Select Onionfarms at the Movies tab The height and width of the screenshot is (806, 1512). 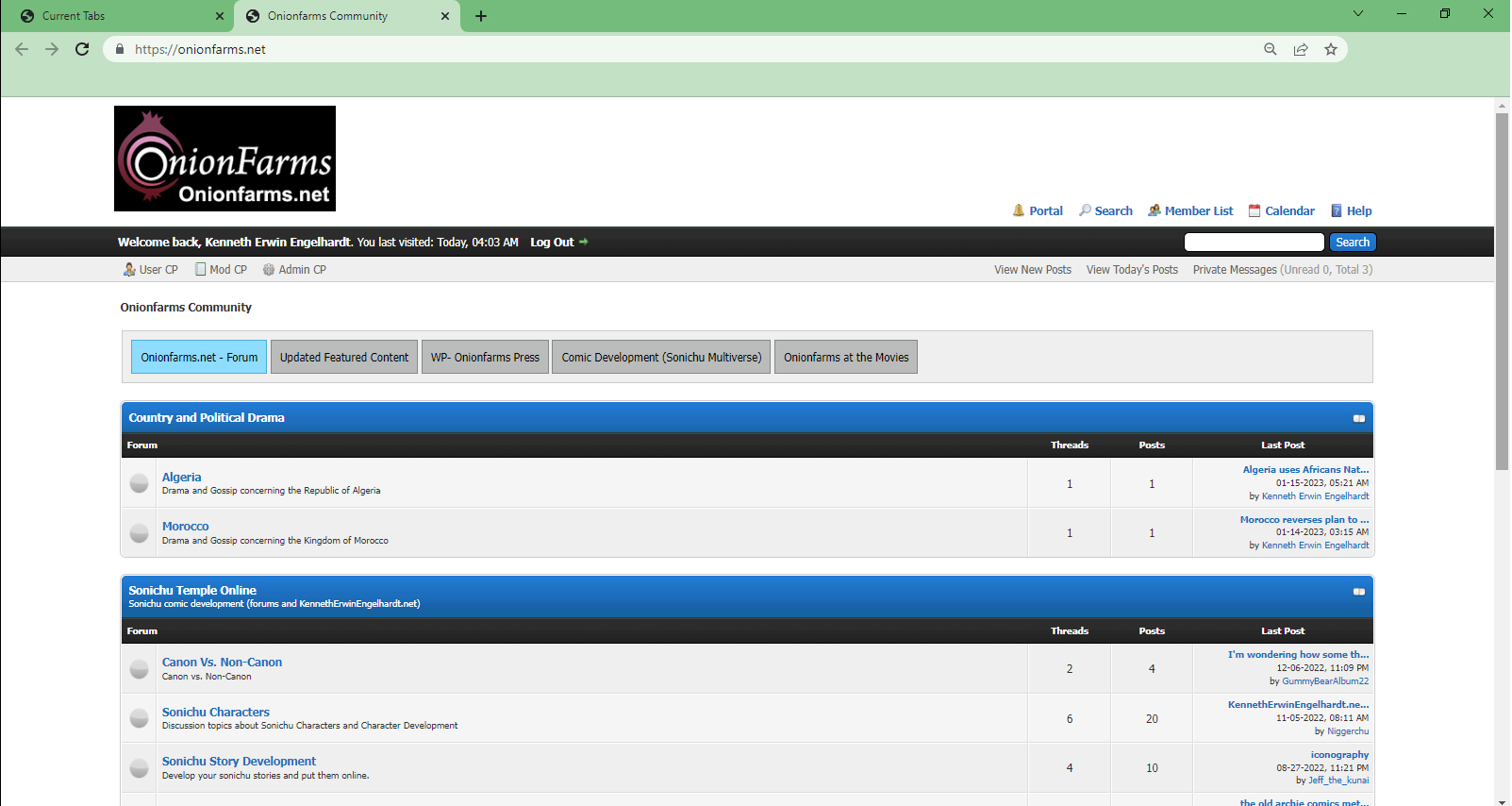(846, 357)
